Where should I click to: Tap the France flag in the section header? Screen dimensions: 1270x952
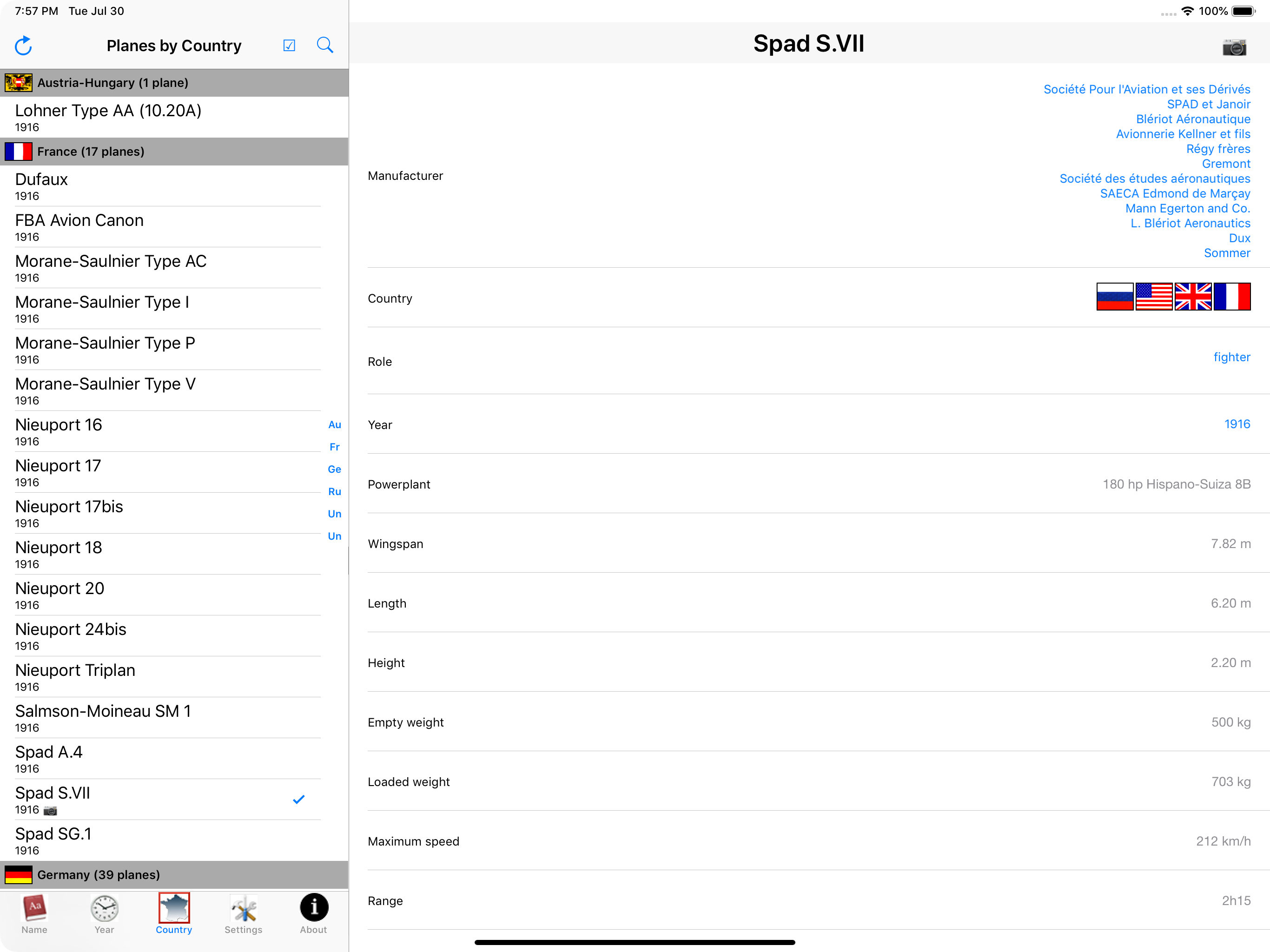(x=19, y=152)
